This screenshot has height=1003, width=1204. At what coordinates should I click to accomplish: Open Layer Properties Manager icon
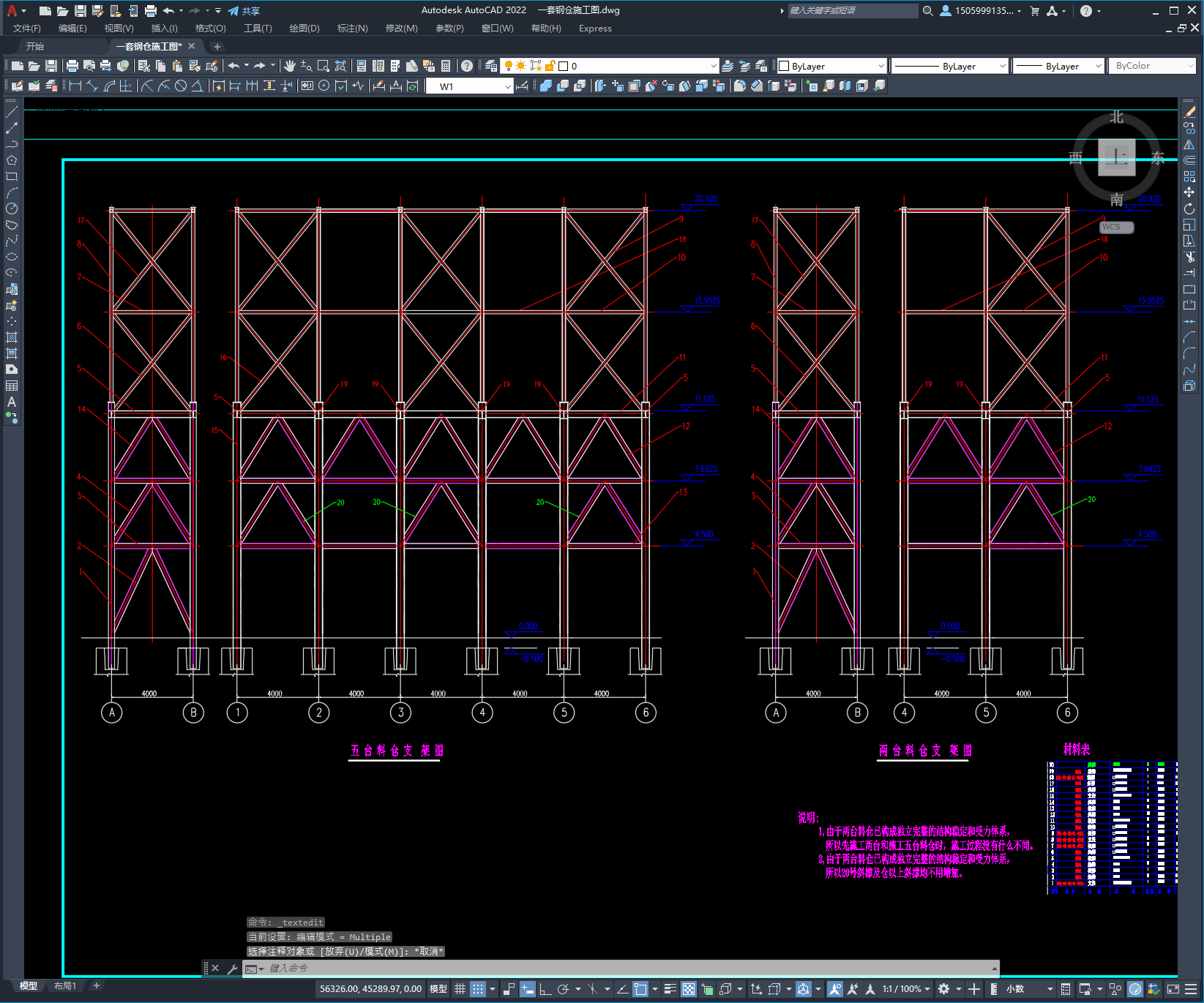[x=491, y=66]
